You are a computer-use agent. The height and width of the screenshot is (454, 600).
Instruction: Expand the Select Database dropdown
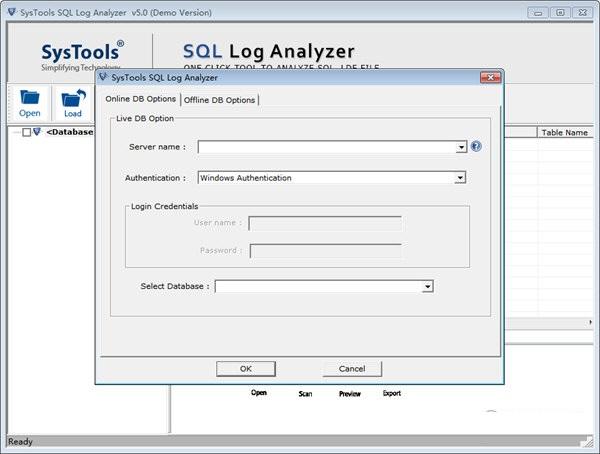[x=427, y=286]
